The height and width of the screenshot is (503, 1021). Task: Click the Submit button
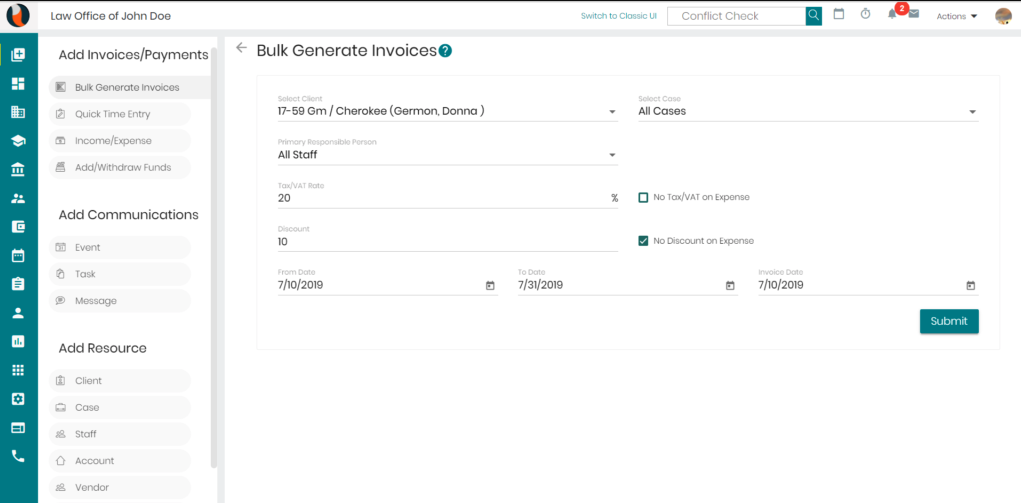tap(949, 321)
